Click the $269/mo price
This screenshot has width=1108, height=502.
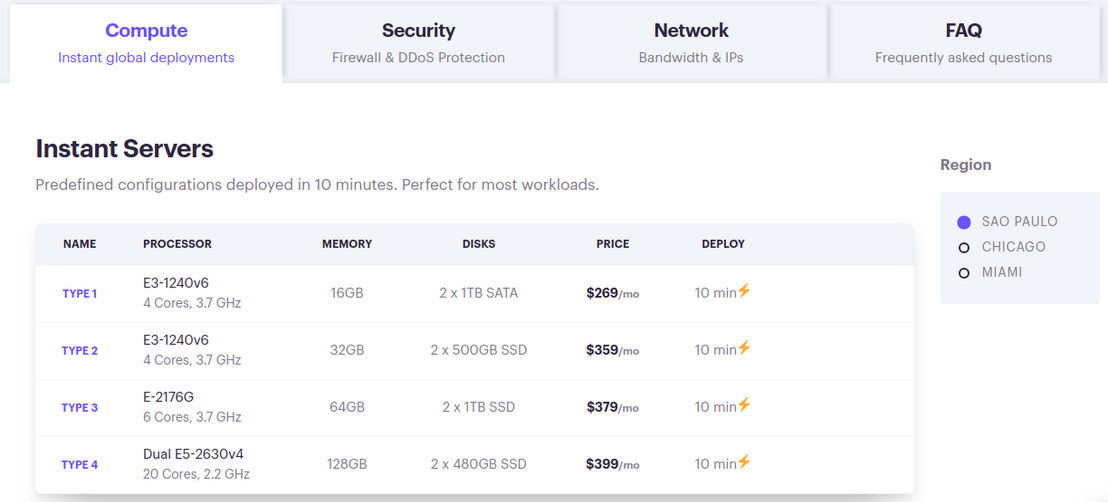[x=613, y=293]
